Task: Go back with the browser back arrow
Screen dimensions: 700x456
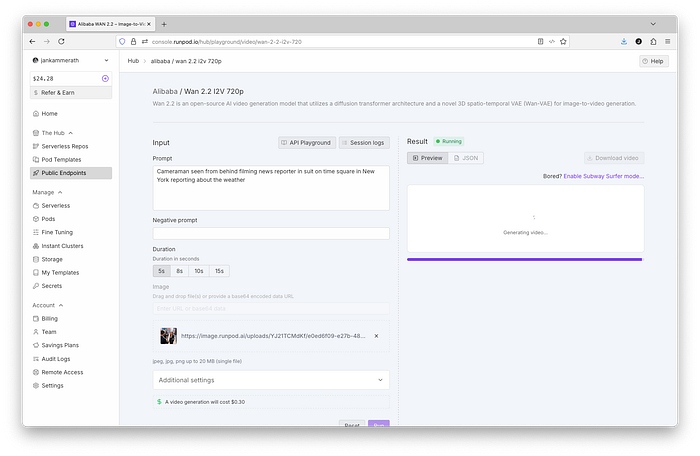Action: [32, 42]
